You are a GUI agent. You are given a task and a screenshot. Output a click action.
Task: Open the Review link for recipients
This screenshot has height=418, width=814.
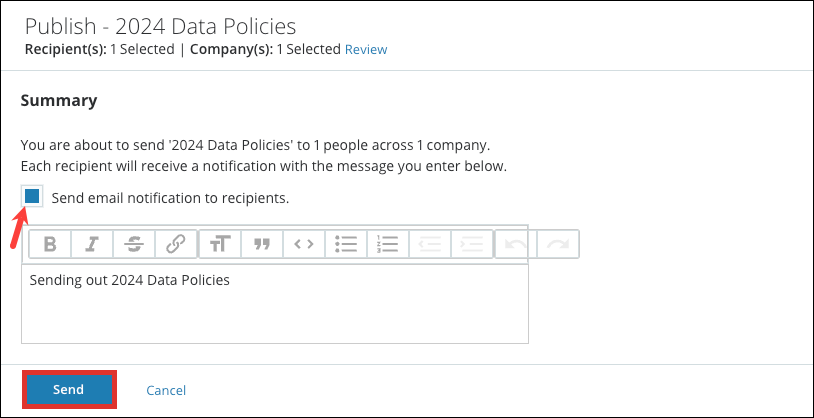(366, 49)
